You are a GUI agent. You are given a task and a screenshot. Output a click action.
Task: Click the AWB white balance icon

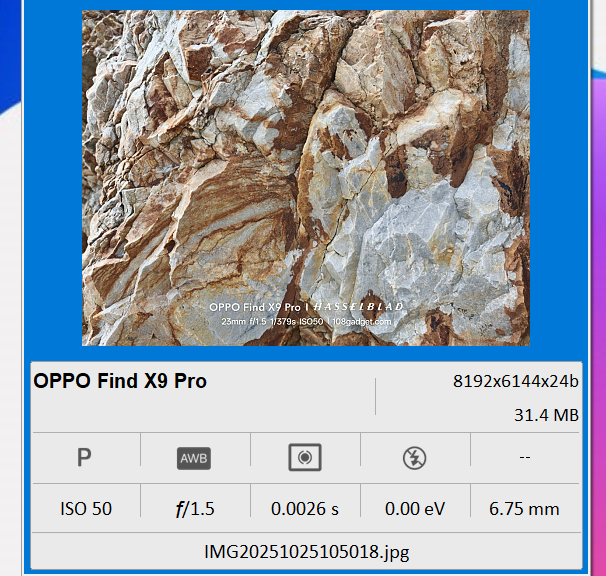pyautogui.click(x=194, y=458)
